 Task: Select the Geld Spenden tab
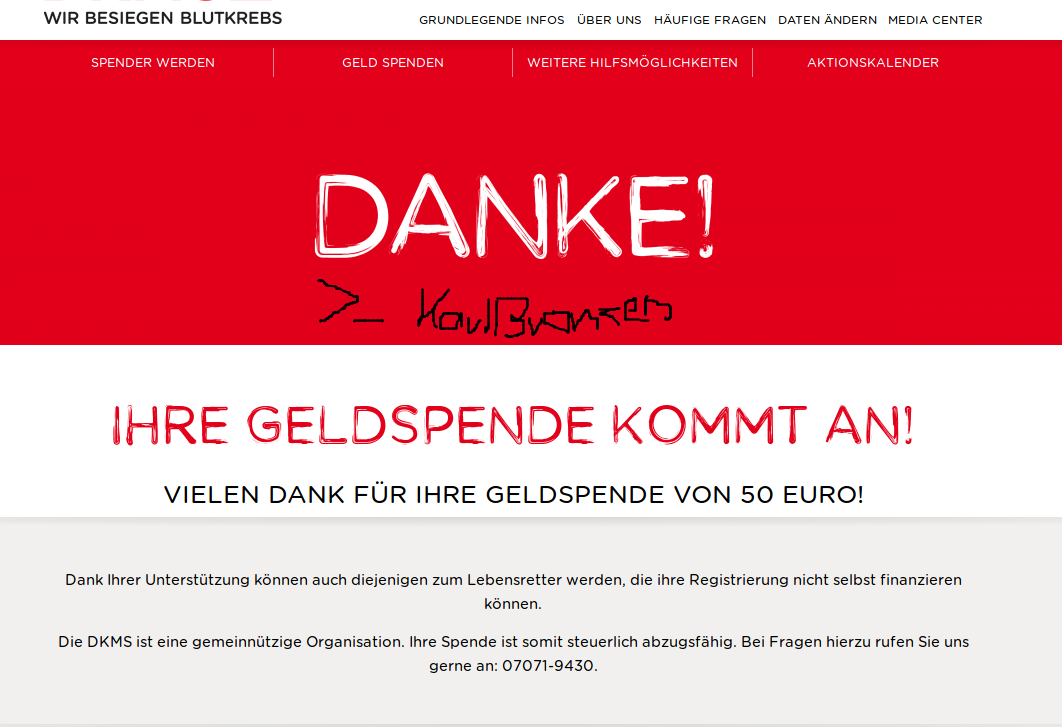click(x=393, y=62)
